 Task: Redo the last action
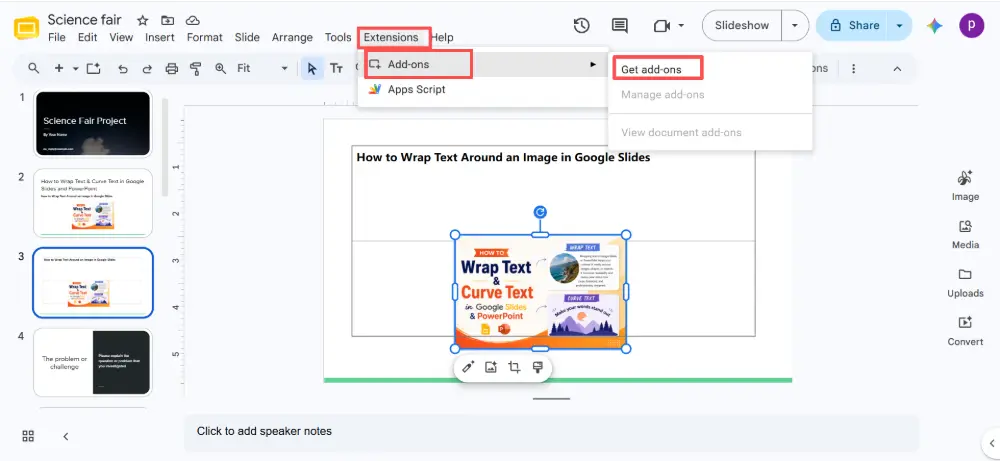(x=147, y=69)
